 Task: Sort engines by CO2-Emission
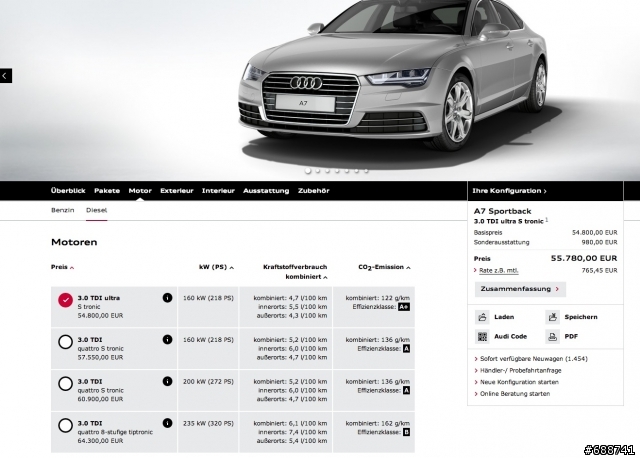(x=384, y=267)
